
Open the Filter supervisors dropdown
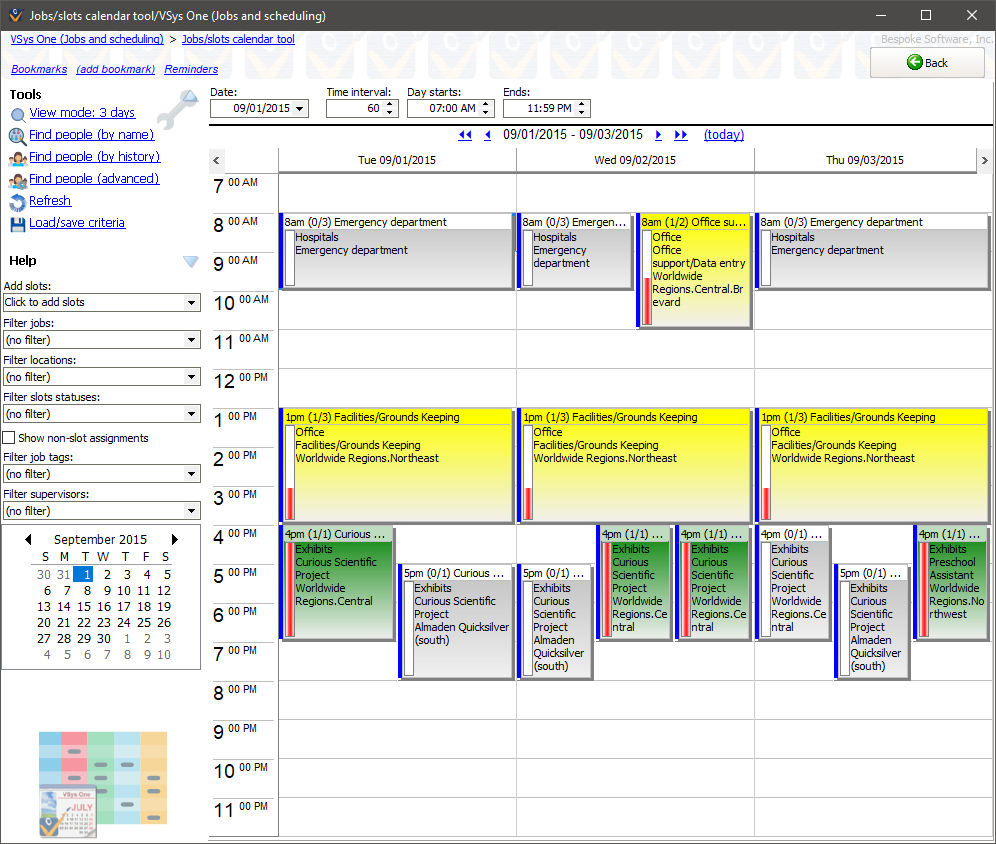click(x=190, y=510)
